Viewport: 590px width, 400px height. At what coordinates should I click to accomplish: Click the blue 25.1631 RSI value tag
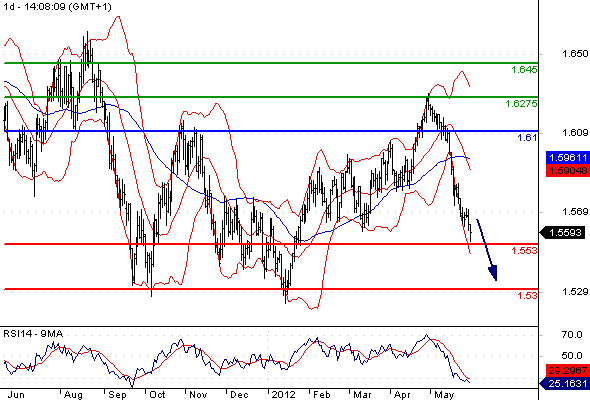(x=565, y=383)
